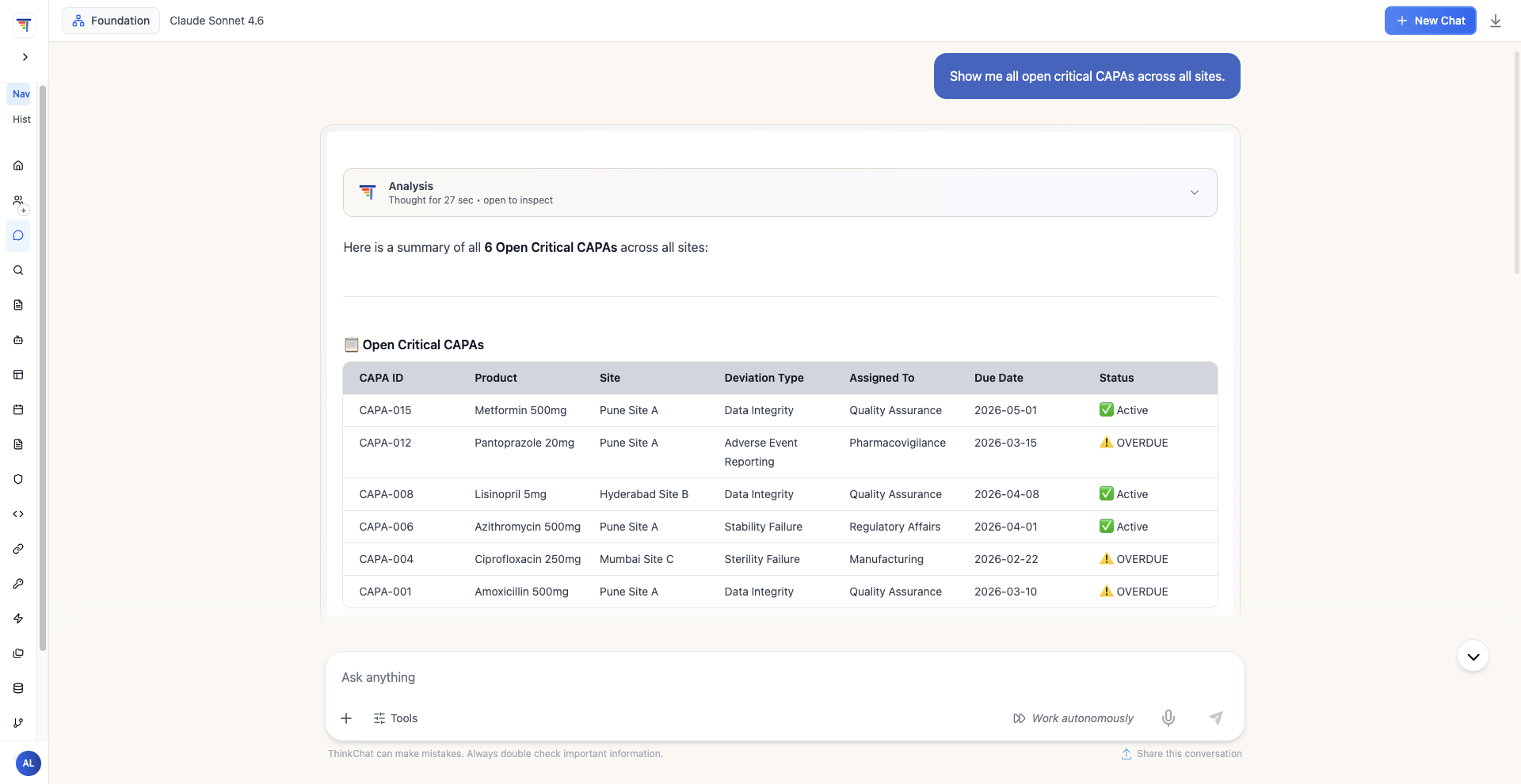Screen dimensions: 1521x784
Task: Click the CAPA ID column header
Action: click(x=381, y=378)
